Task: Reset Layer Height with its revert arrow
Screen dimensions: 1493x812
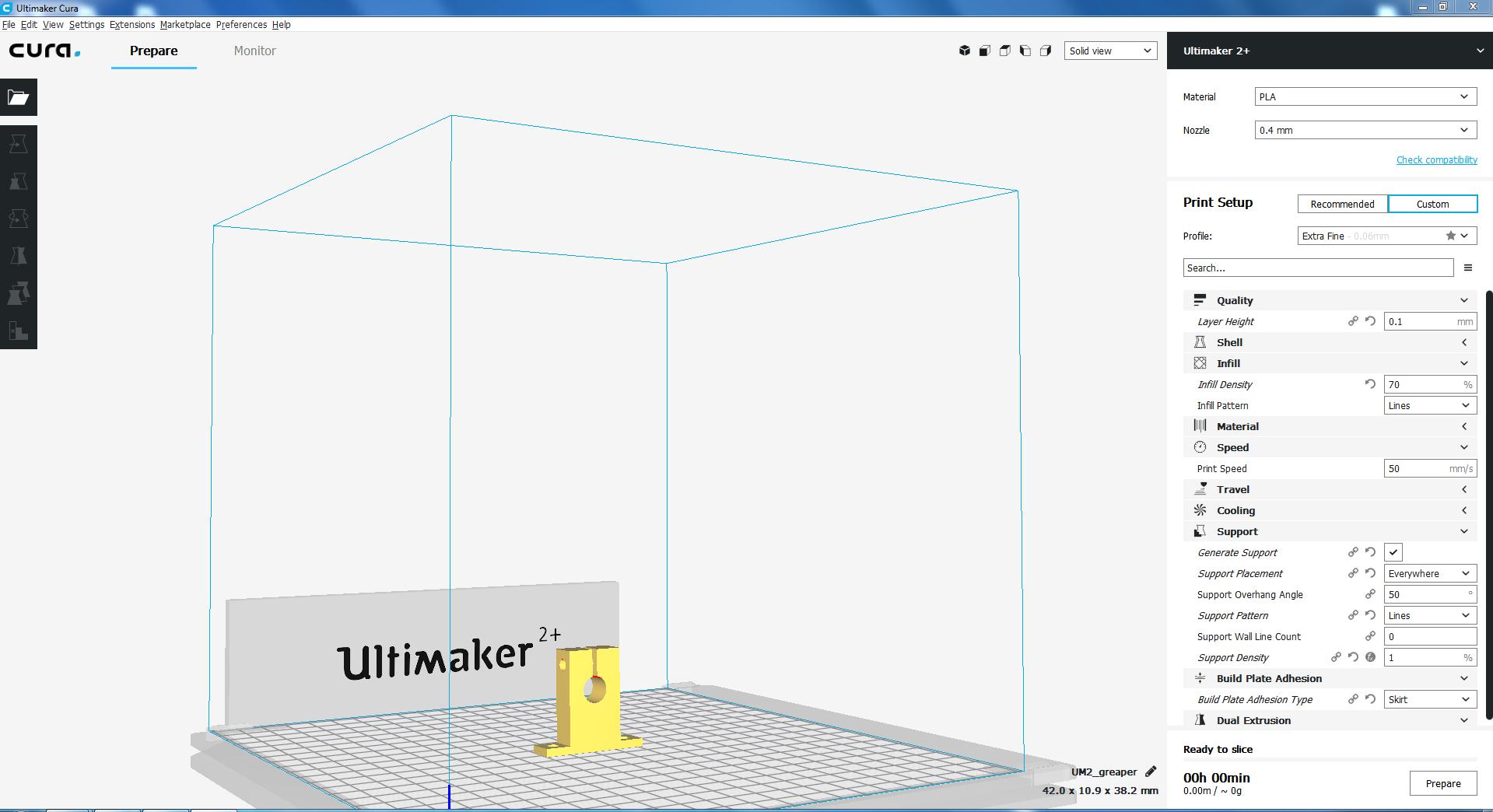Action: pyautogui.click(x=1370, y=321)
